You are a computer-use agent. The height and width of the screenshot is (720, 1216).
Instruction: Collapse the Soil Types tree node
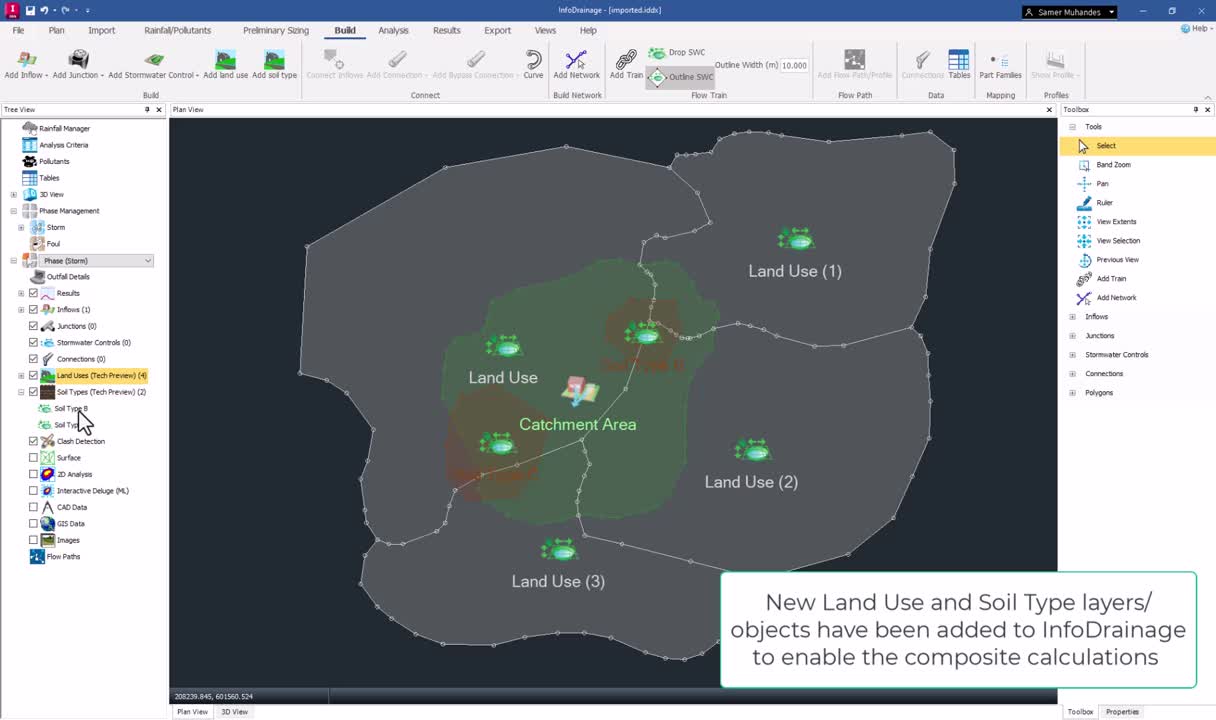pos(21,392)
